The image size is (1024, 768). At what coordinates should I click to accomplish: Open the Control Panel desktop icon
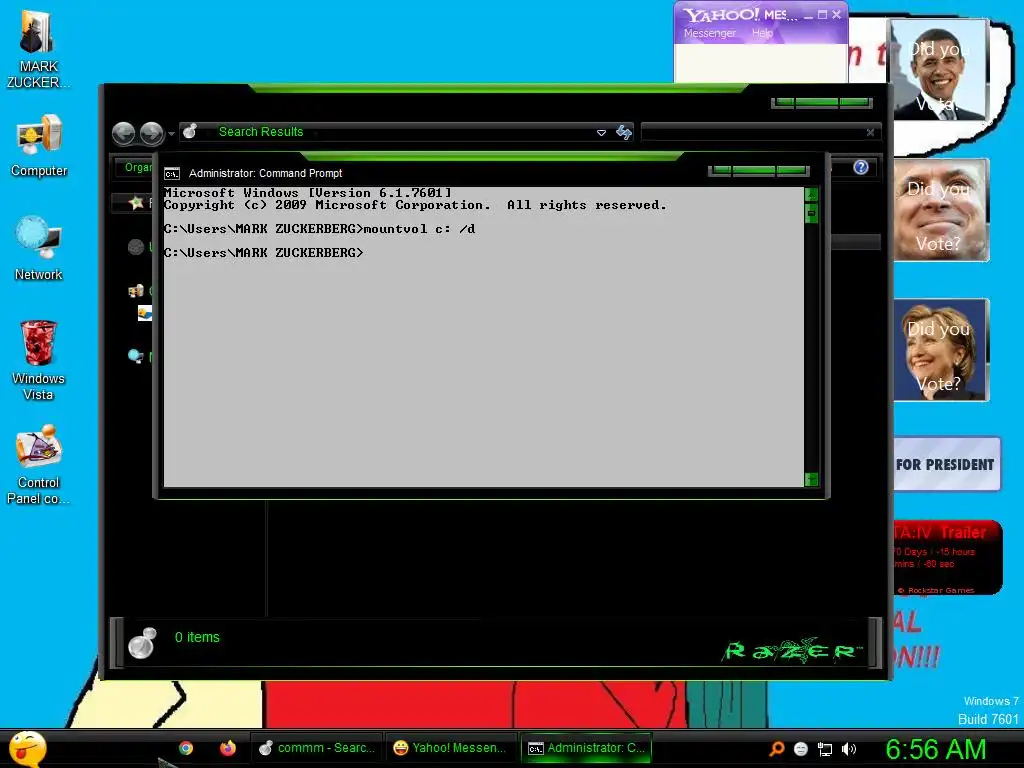[x=38, y=465]
